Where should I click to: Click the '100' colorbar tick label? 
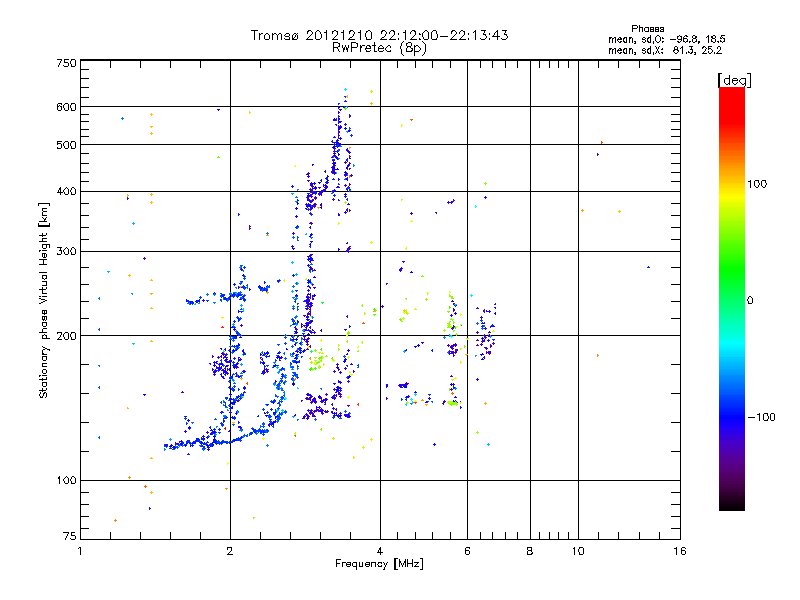tap(757, 184)
